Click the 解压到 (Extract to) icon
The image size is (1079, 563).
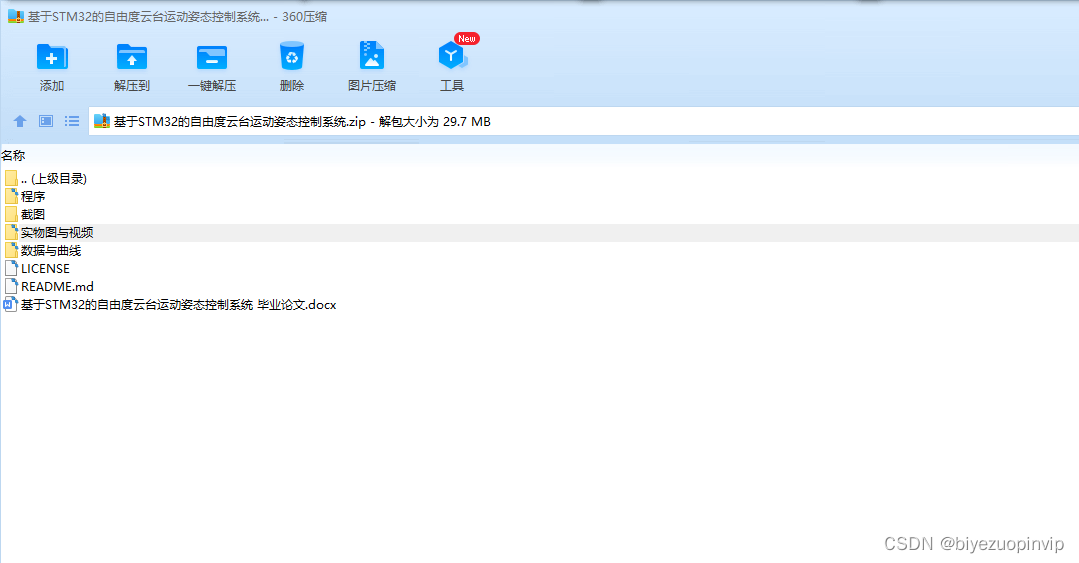(131, 58)
